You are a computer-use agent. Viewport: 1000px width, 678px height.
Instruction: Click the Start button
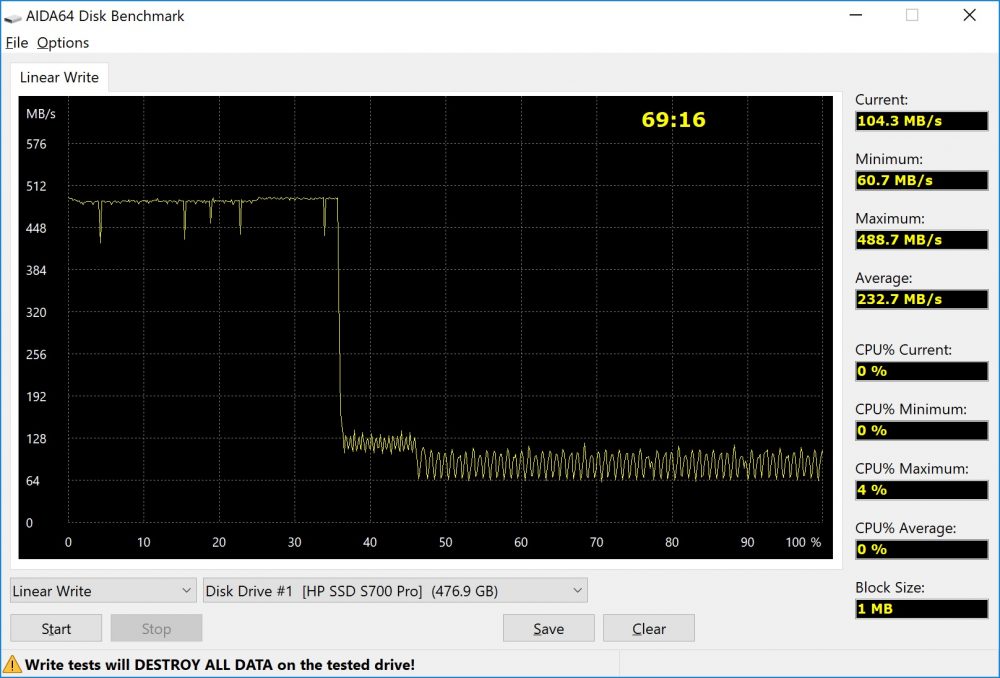[56, 628]
